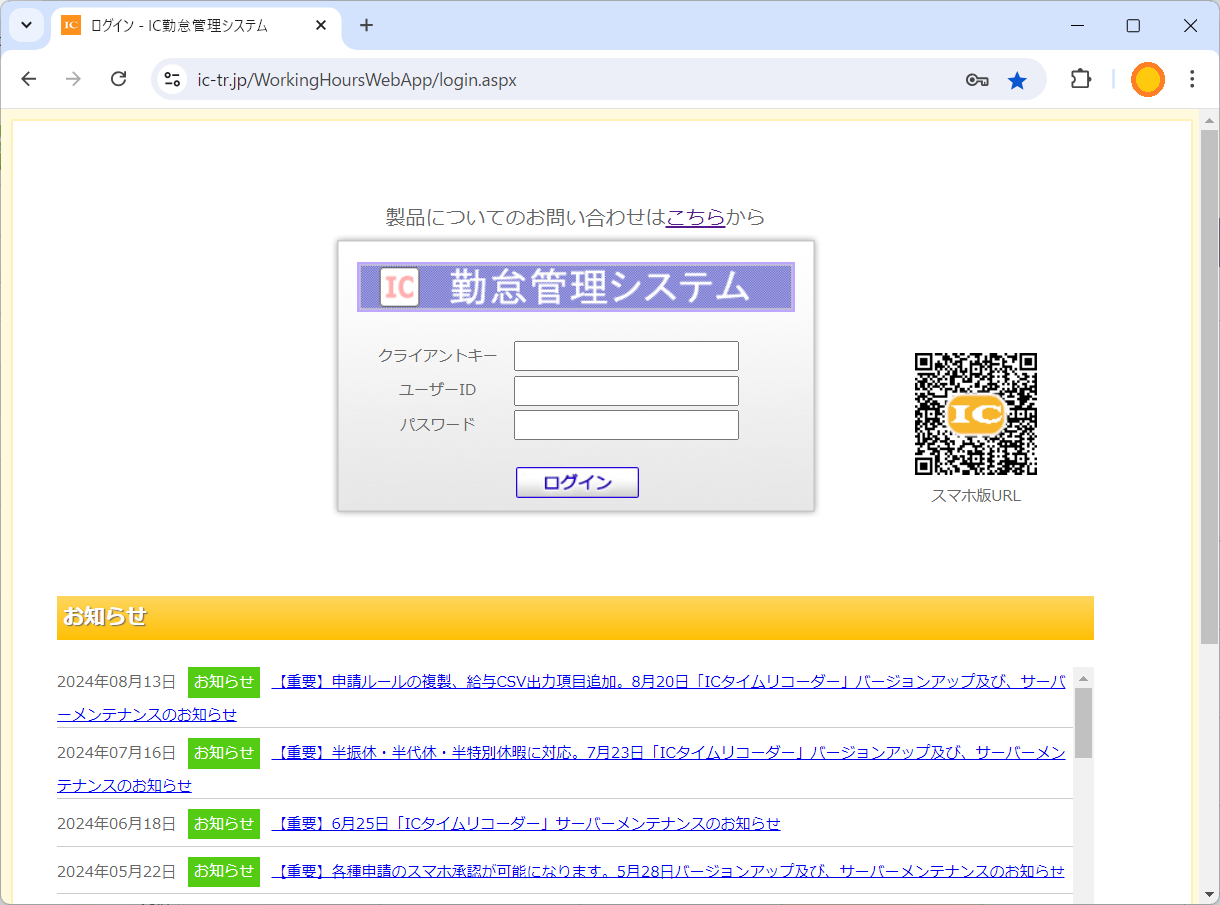The height and width of the screenshot is (905, 1220).
Task: Click the お知らせ section header
Action: point(575,617)
